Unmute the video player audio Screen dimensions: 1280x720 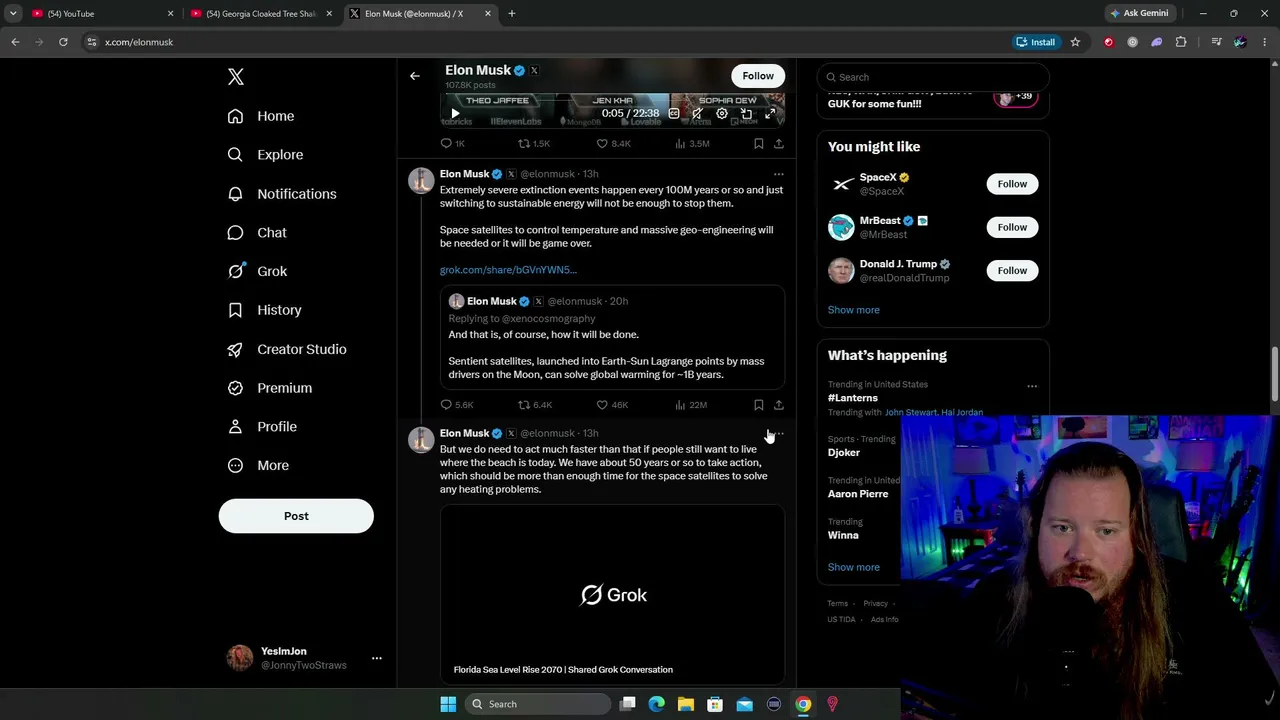tap(698, 113)
